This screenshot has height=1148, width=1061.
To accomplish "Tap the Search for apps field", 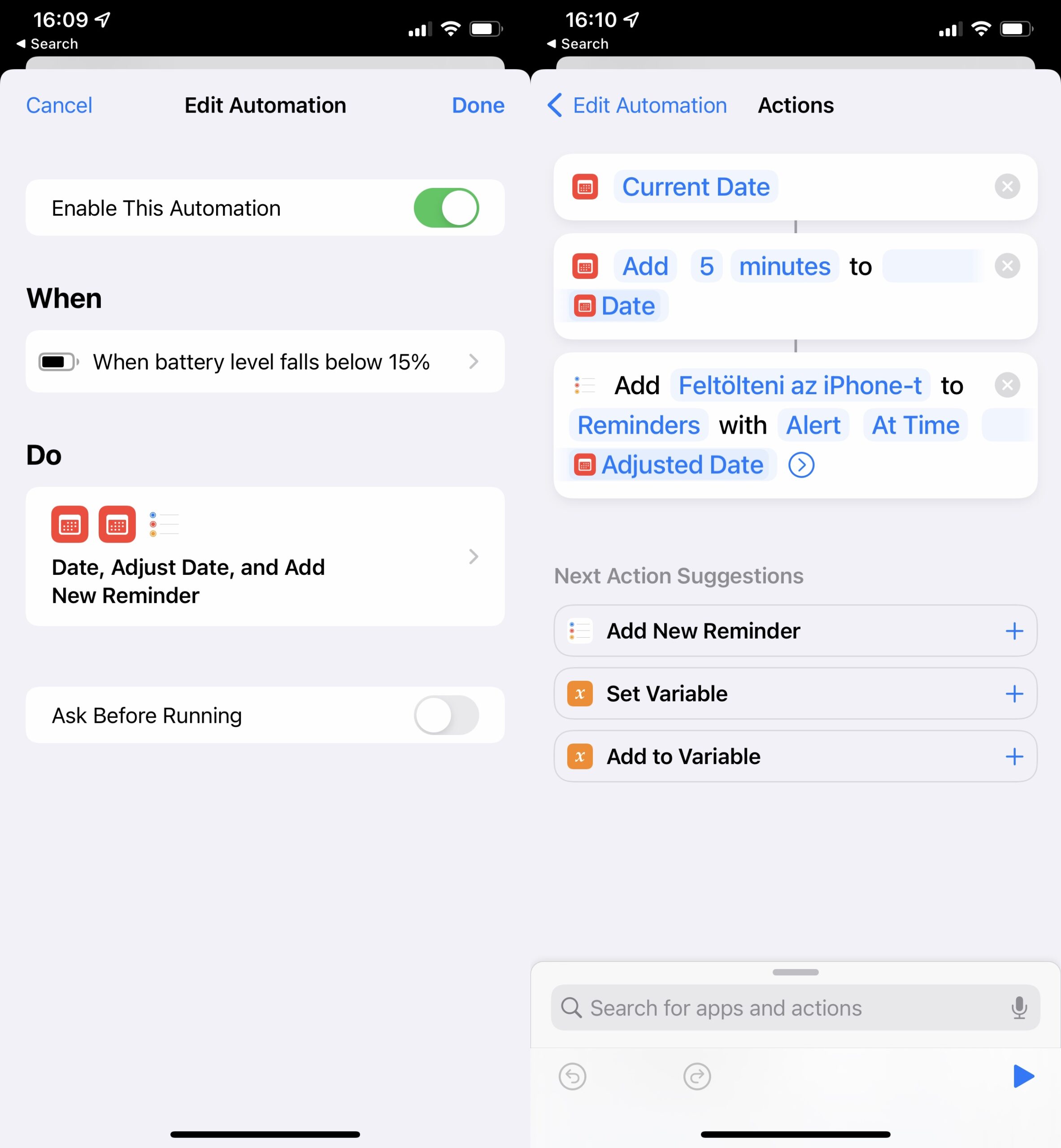I will pos(795,1007).
